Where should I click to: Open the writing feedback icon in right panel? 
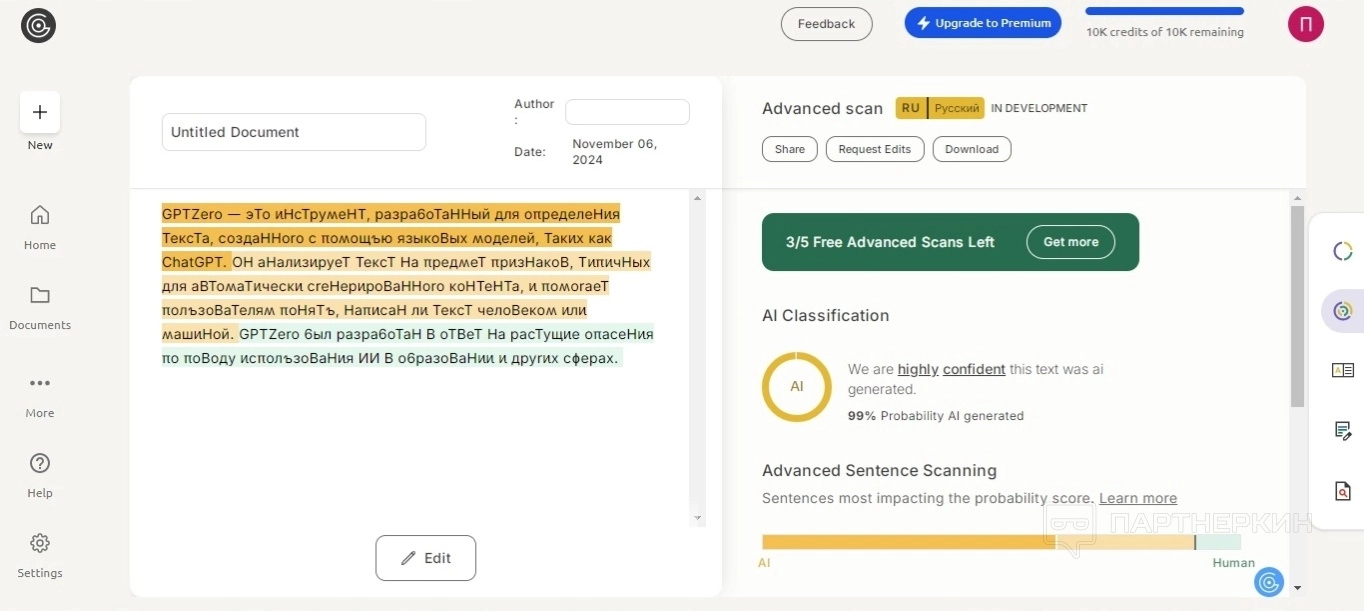[1342, 431]
